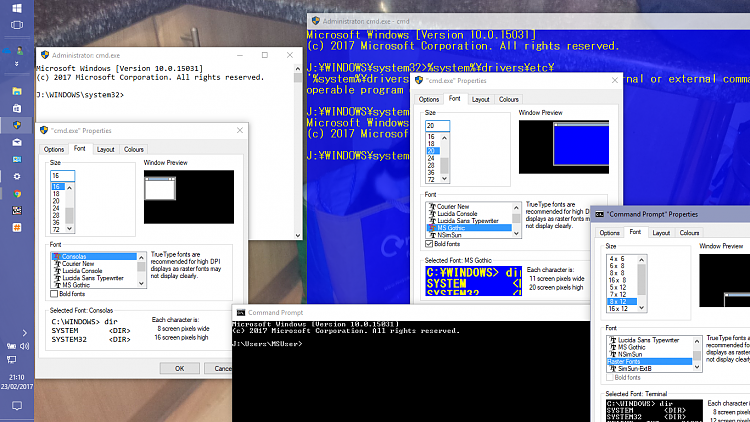Viewport: 750px width, 422px height.
Task: Open the Colours tab in "Command Prompt" Properties
Action: pos(689,233)
